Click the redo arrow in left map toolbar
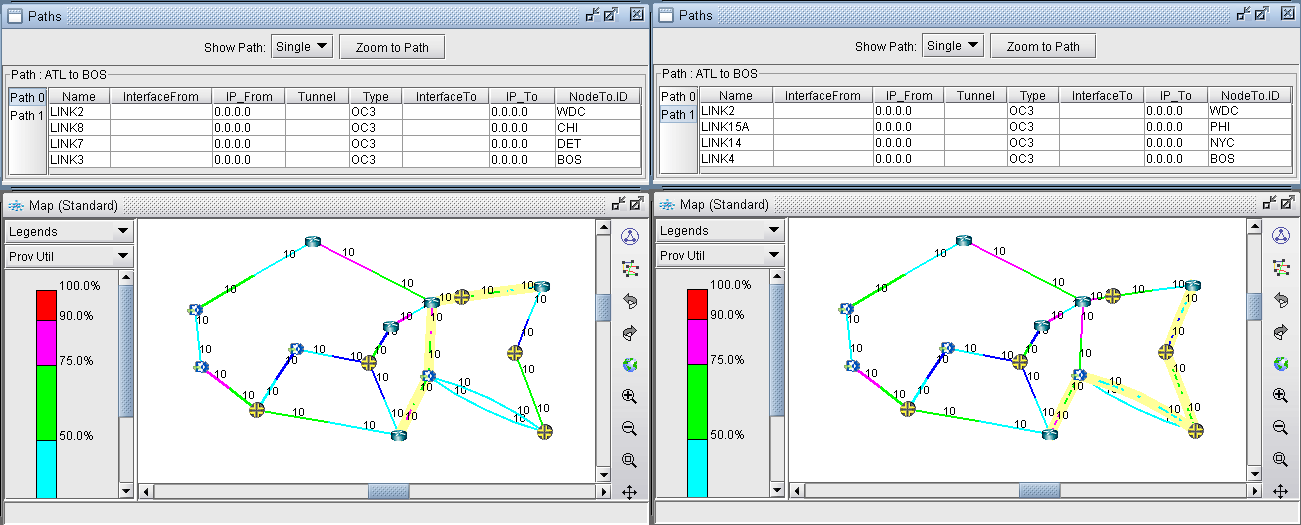The width and height of the screenshot is (1301, 525). coord(630,332)
